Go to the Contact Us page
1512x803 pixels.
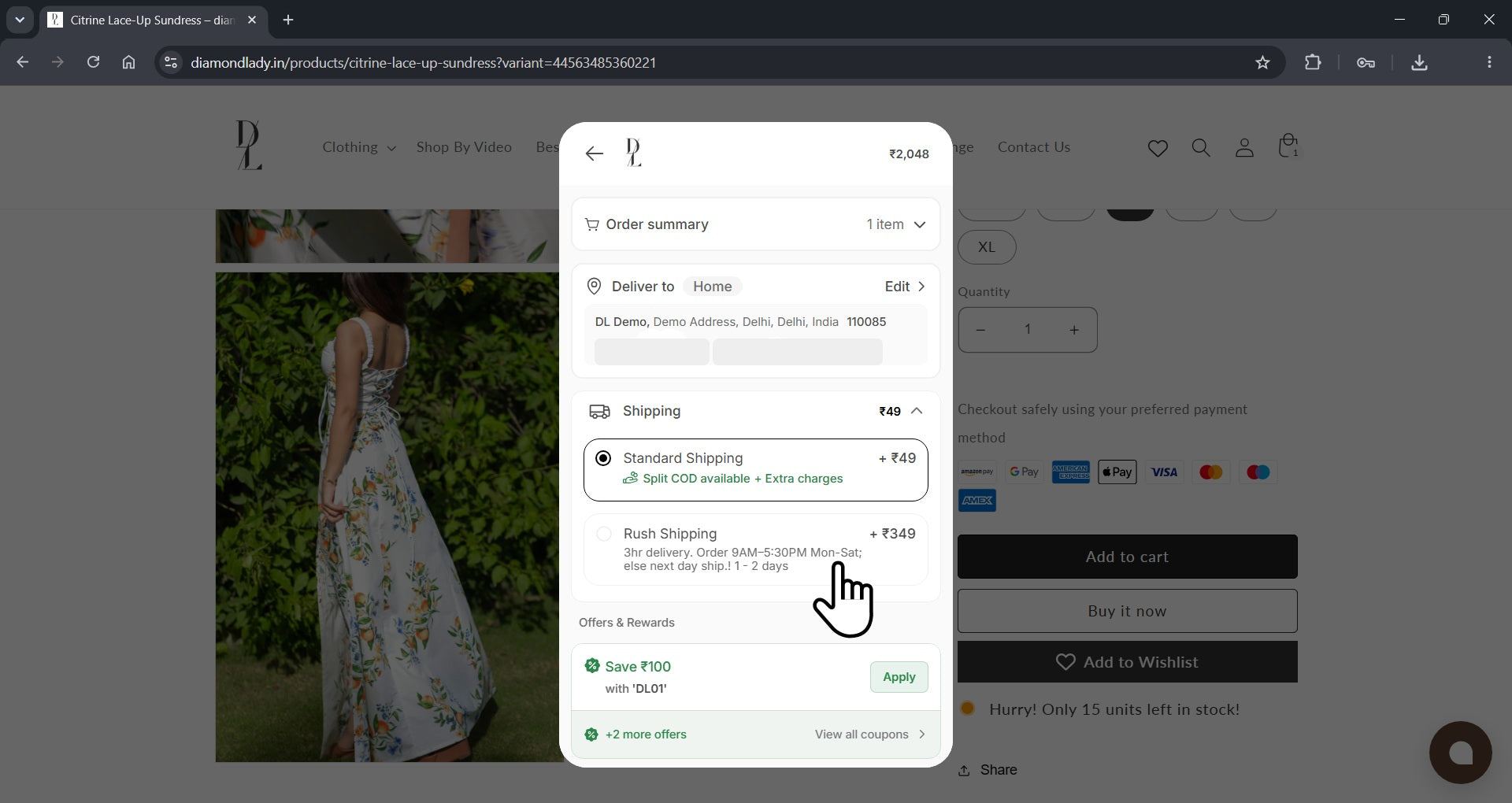point(1034,147)
